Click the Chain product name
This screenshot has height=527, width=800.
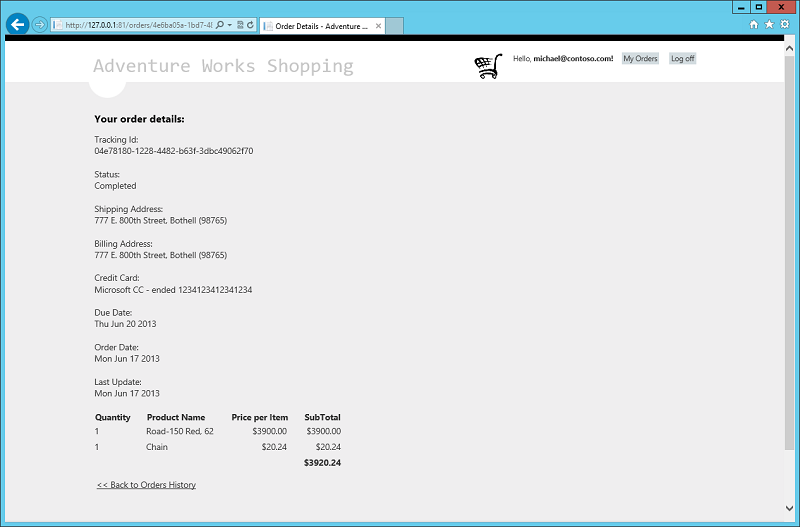click(x=157, y=447)
